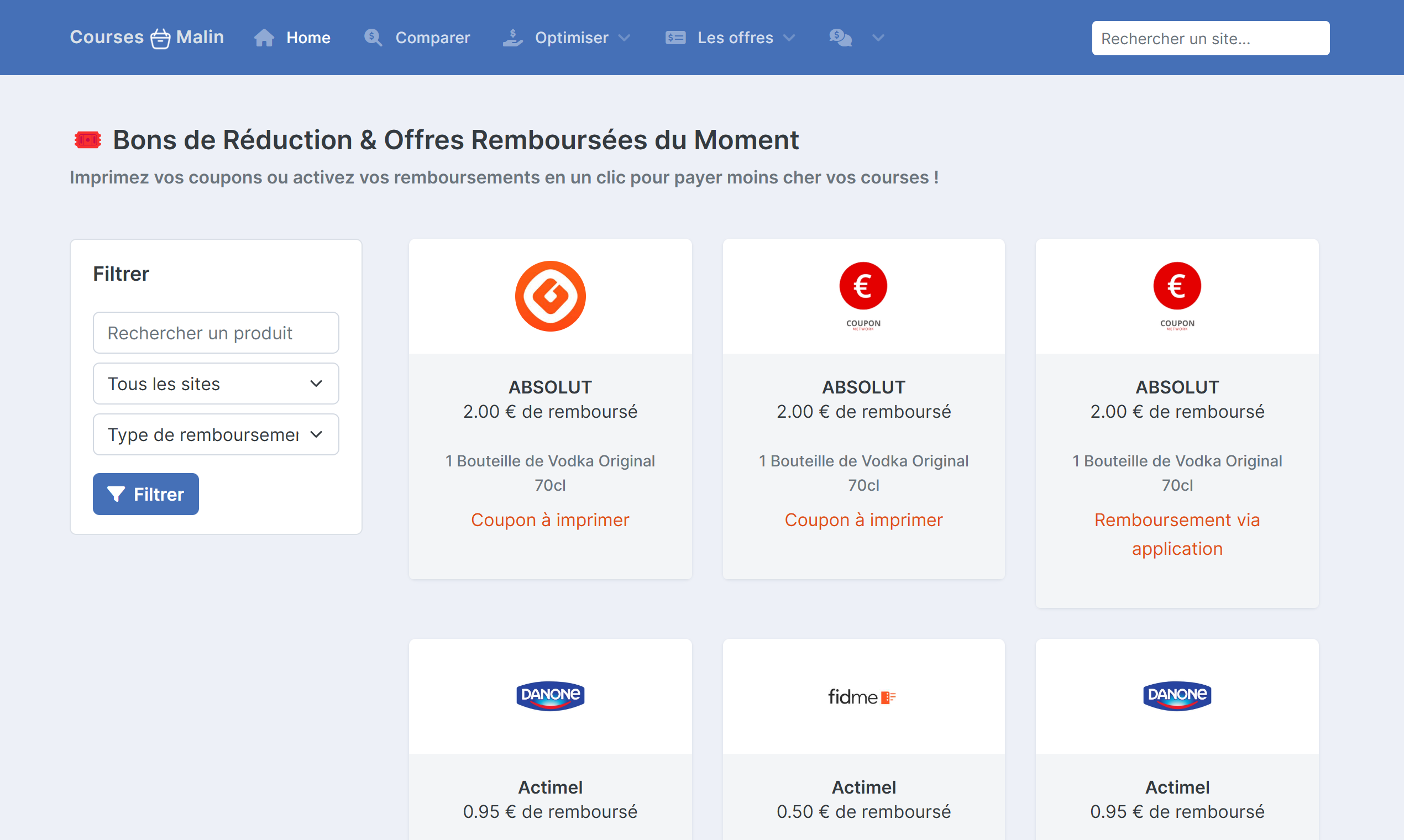1404x840 pixels.
Task: Expand the Optimiser dropdown menu
Action: click(x=567, y=38)
